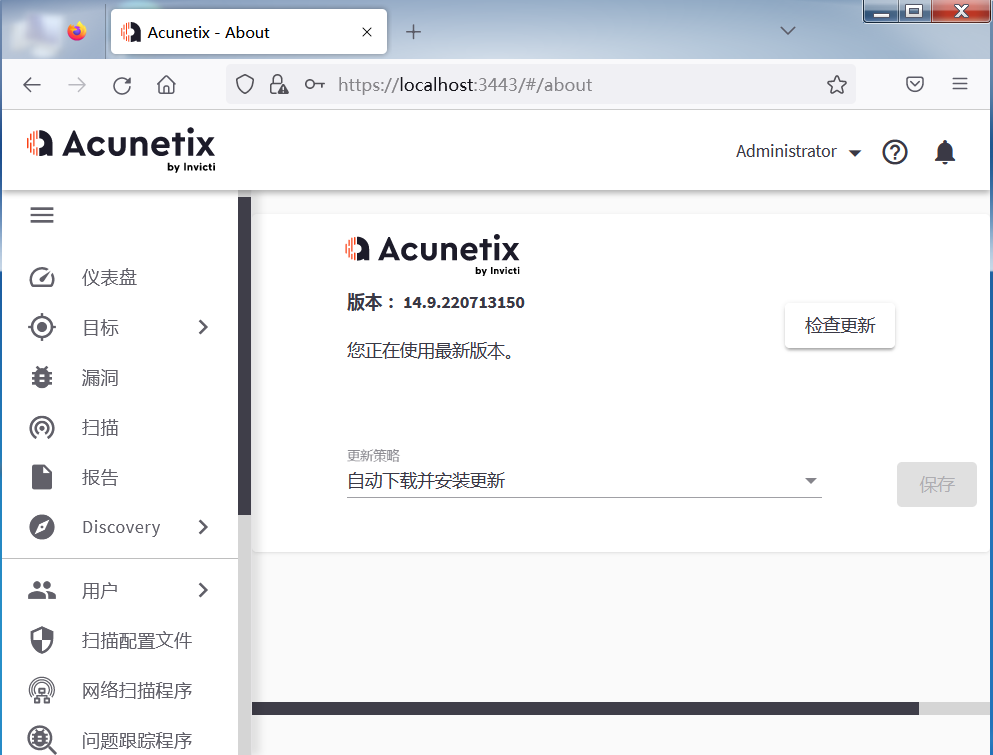Go back with the browser back arrow
Viewport: 993px width, 755px height.
32,85
